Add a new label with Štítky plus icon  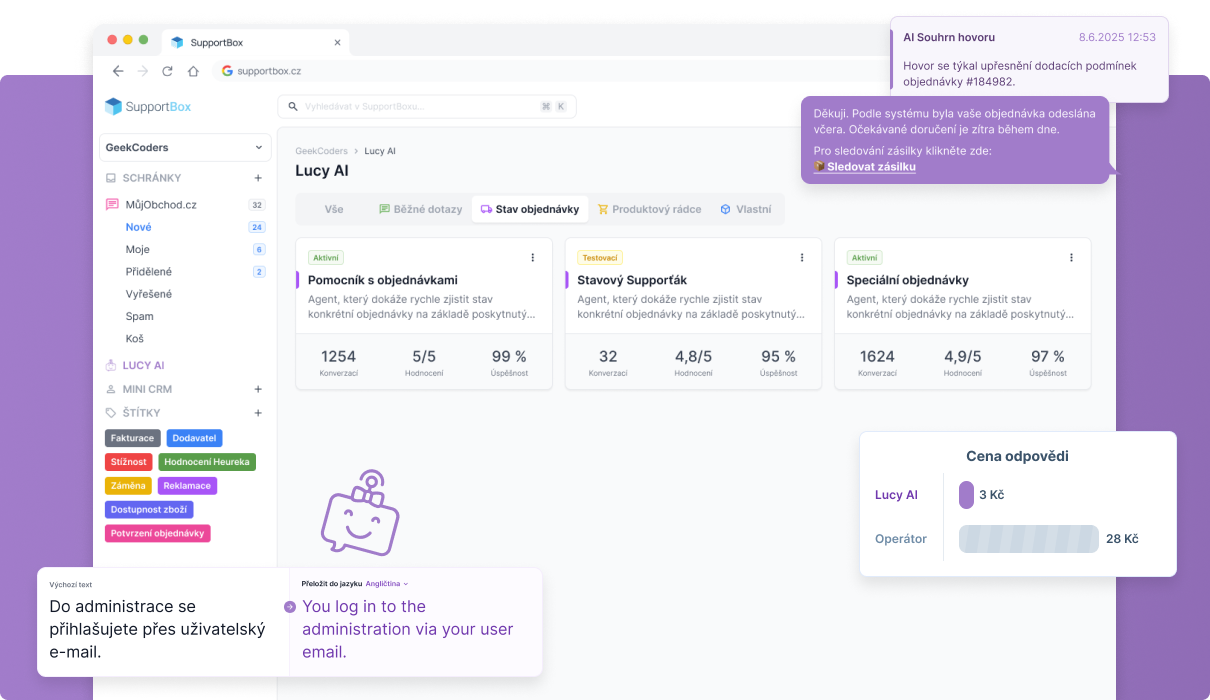258,413
